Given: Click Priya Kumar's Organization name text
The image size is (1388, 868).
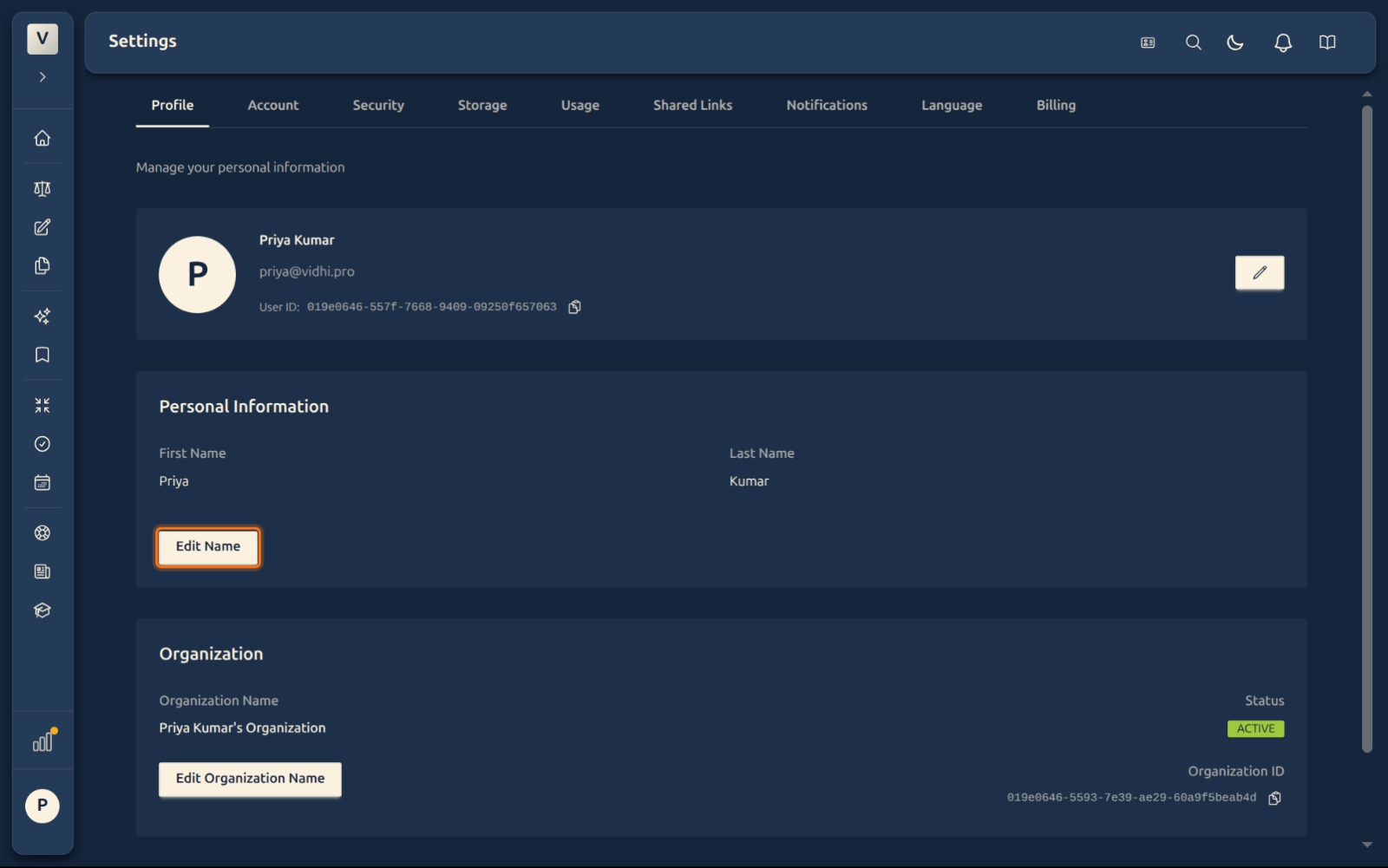Looking at the screenshot, I should (242, 728).
